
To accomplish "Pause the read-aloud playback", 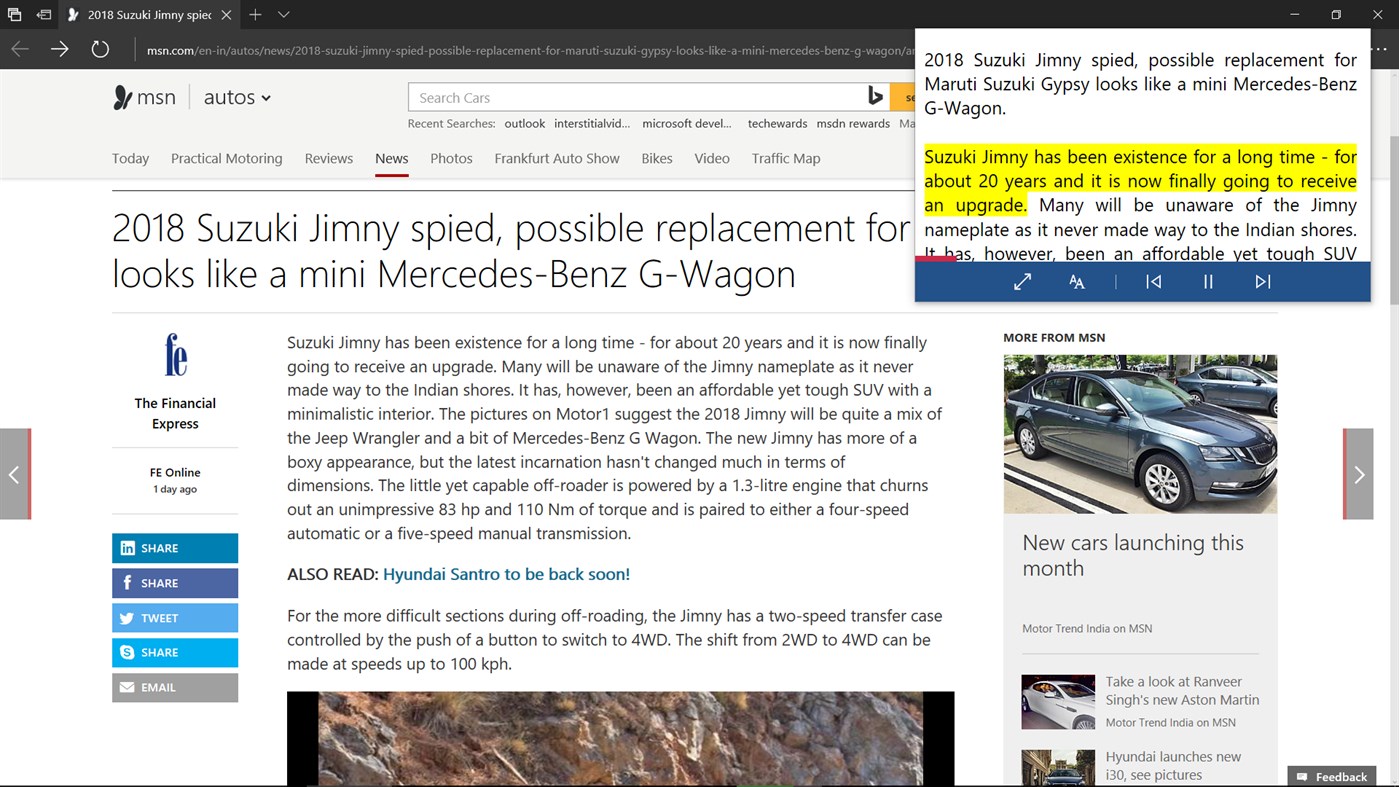I will tap(1208, 282).
